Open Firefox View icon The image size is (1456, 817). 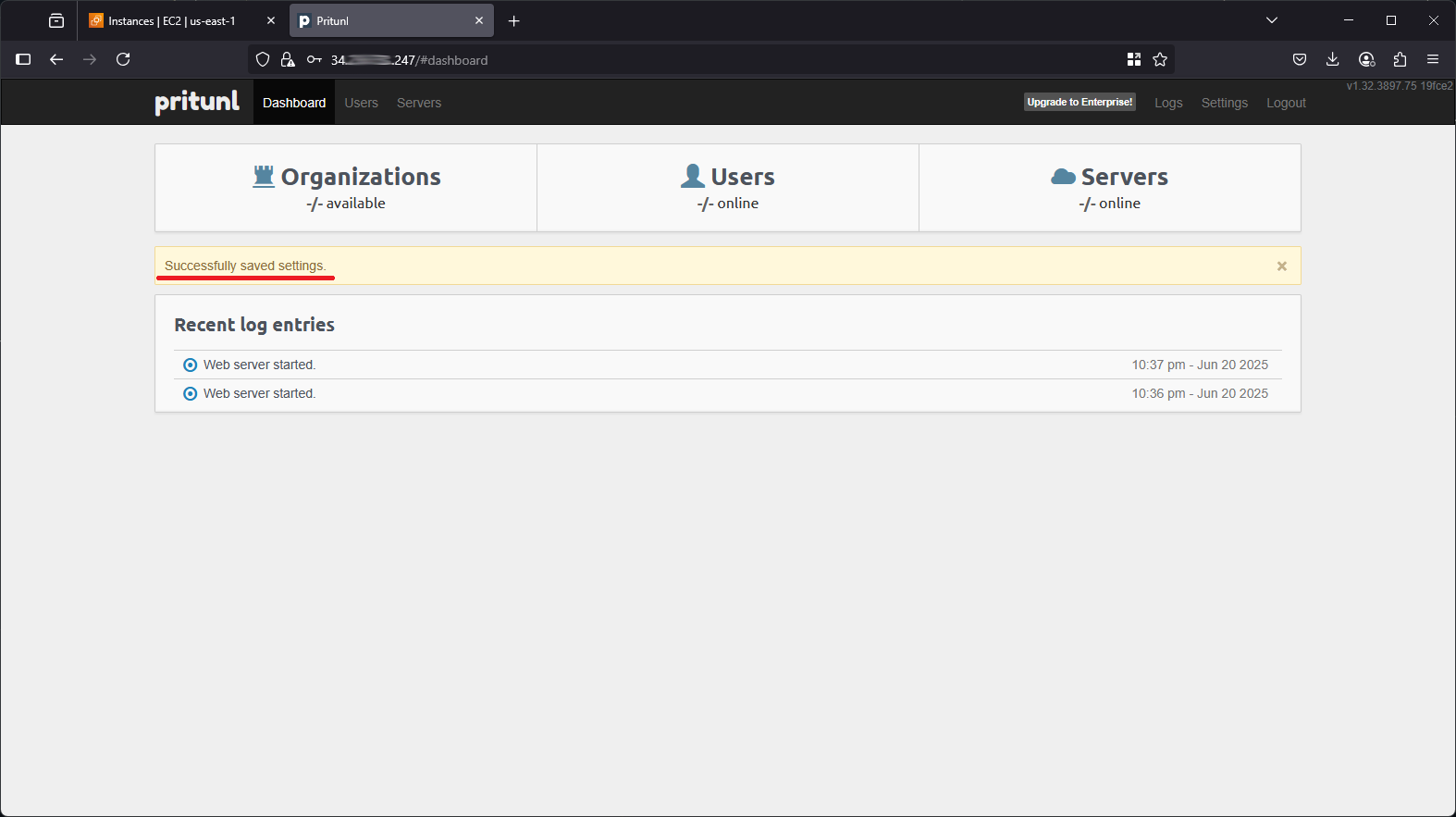(x=56, y=20)
